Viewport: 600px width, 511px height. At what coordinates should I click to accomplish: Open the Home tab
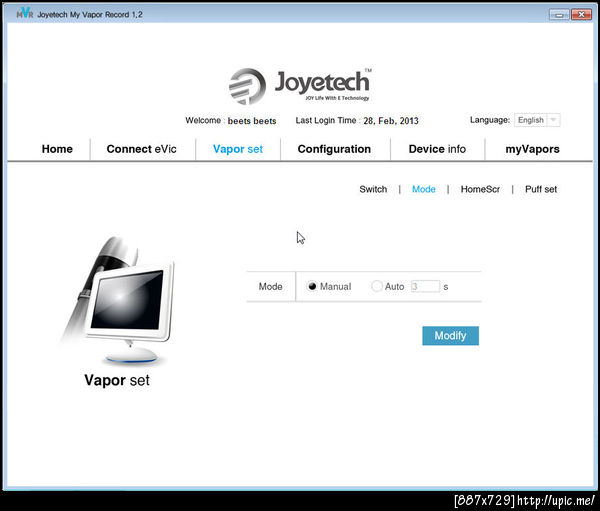click(x=57, y=149)
